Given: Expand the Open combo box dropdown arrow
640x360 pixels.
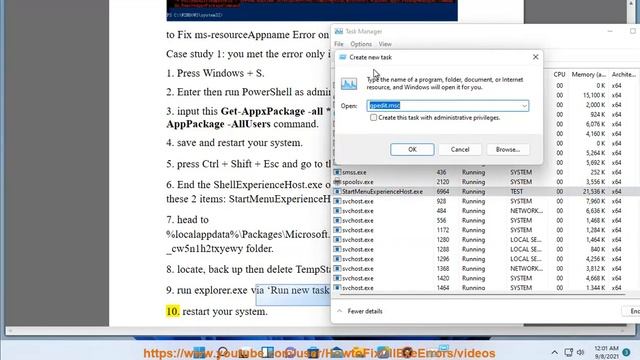Looking at the screenshot, I should pos(524,106).
